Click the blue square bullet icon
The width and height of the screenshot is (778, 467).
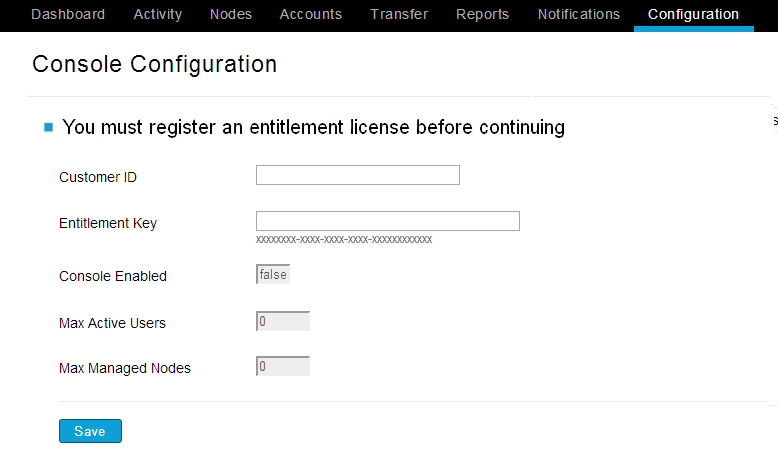click(49, 128)
